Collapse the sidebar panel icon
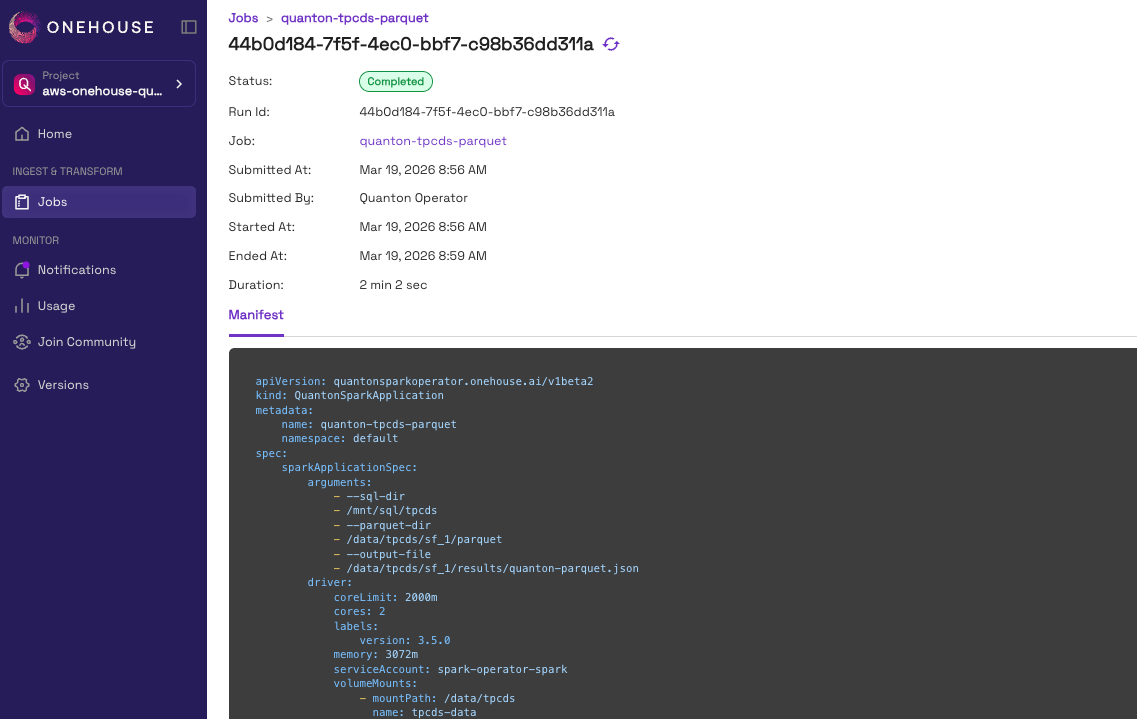 tap(189, 27)
